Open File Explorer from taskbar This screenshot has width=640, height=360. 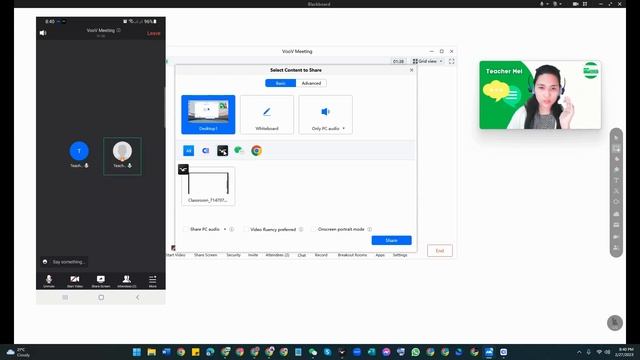click(151, 352)
